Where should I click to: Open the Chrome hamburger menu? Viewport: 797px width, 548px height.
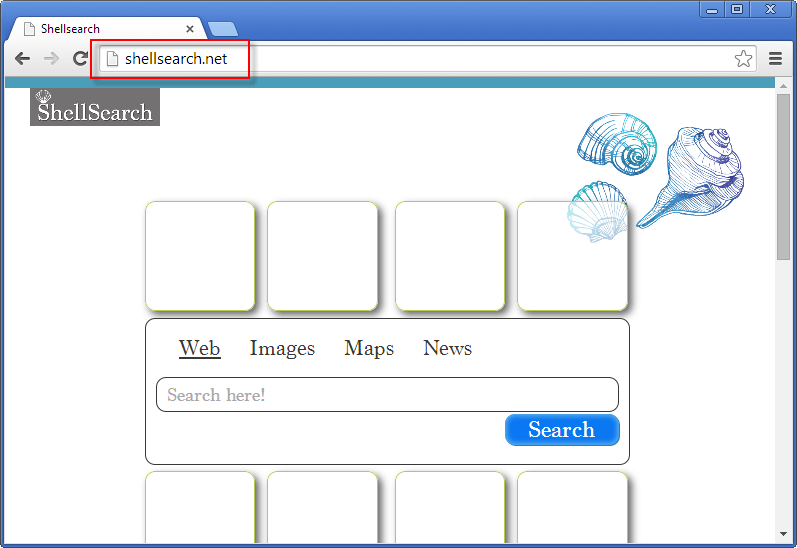point(775,58)
